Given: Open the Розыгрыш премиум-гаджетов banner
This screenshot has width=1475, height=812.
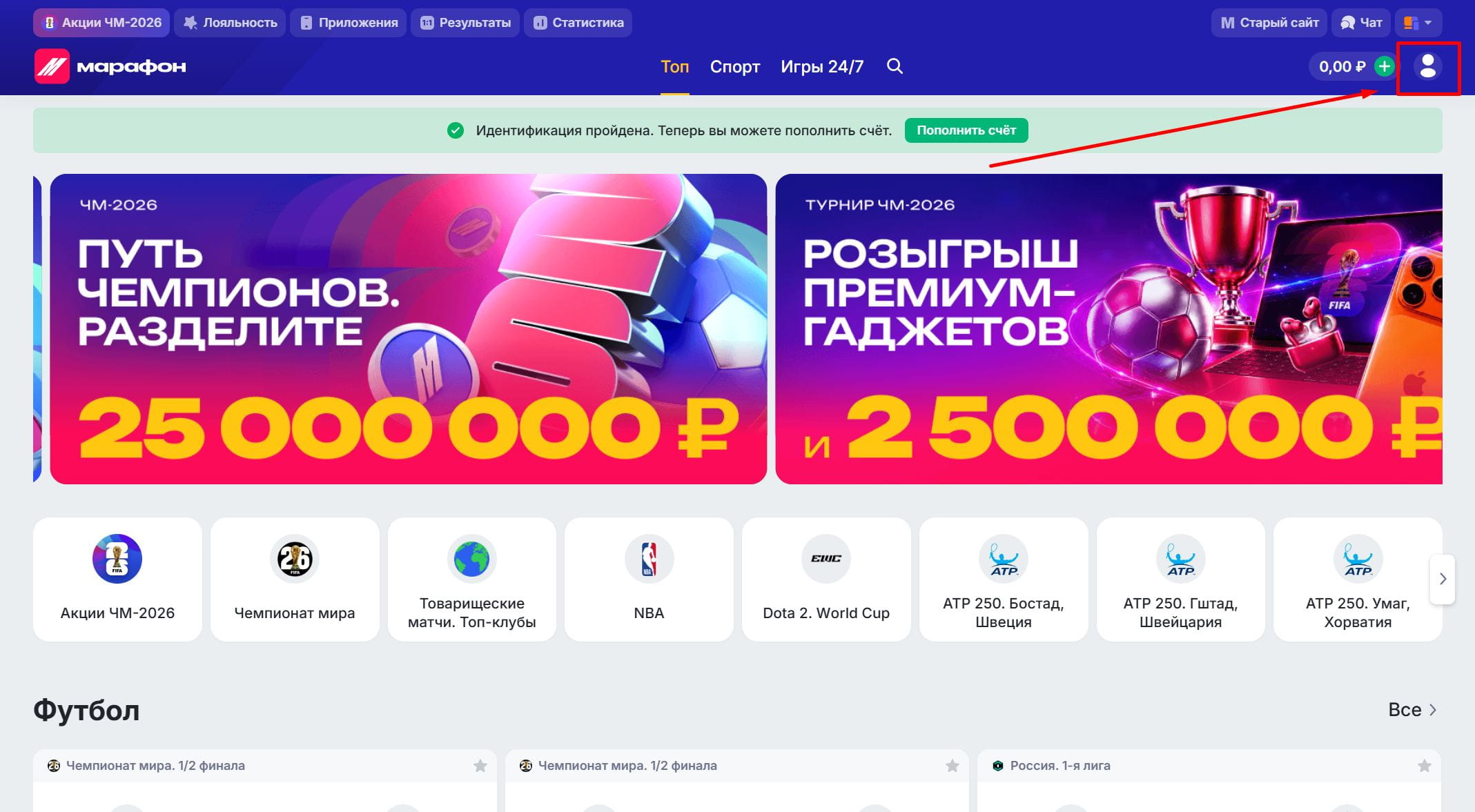Looking at the screenshot, I should (x=1108, y=329).
